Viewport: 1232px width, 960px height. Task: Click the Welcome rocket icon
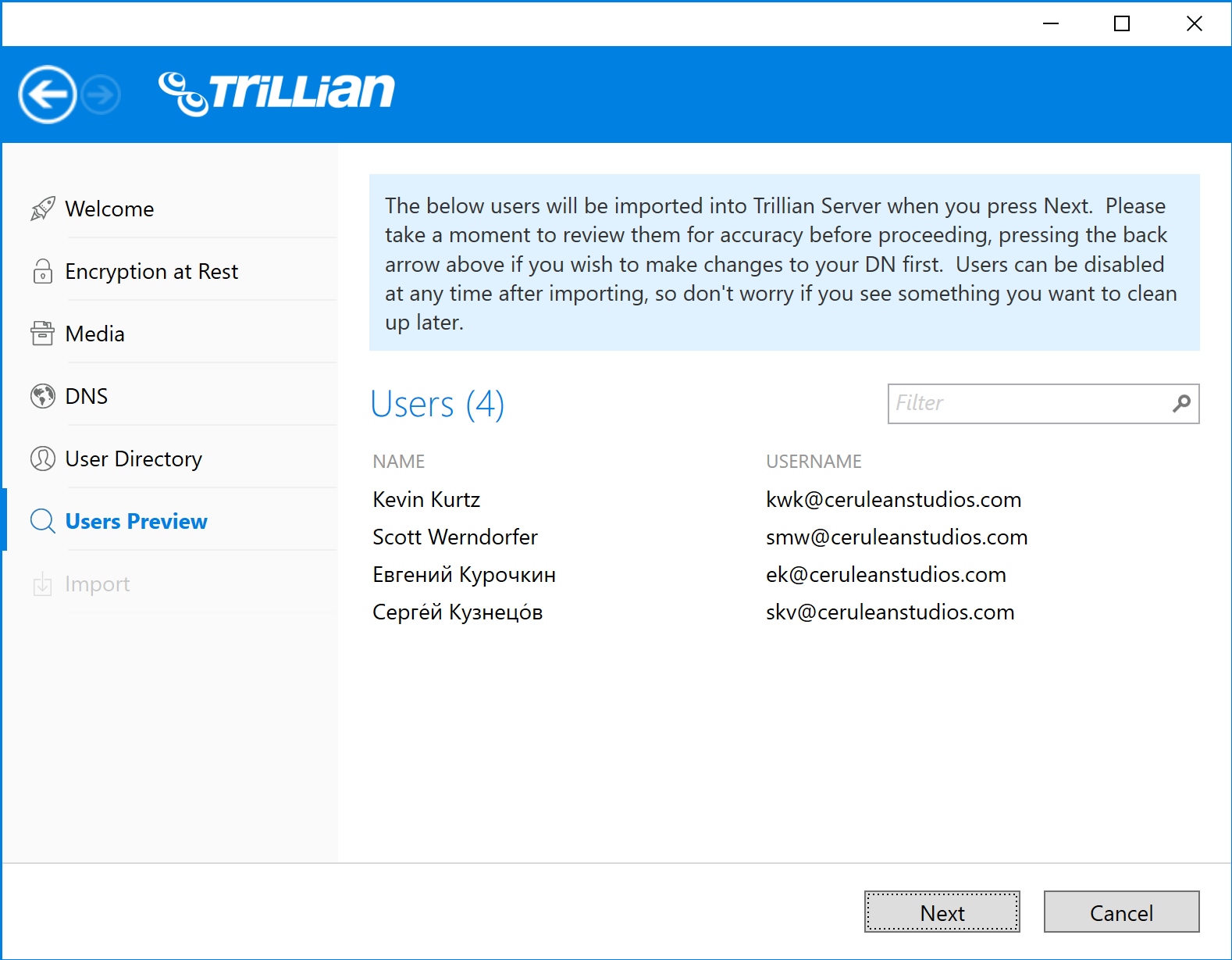pos(43,209)
